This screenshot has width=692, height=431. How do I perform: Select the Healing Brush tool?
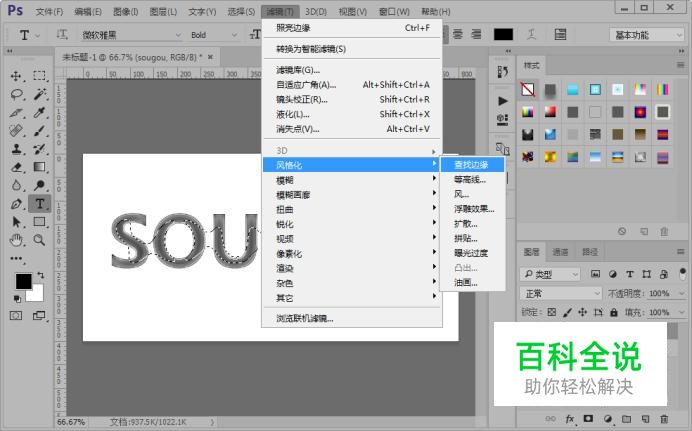click(16, 131)
